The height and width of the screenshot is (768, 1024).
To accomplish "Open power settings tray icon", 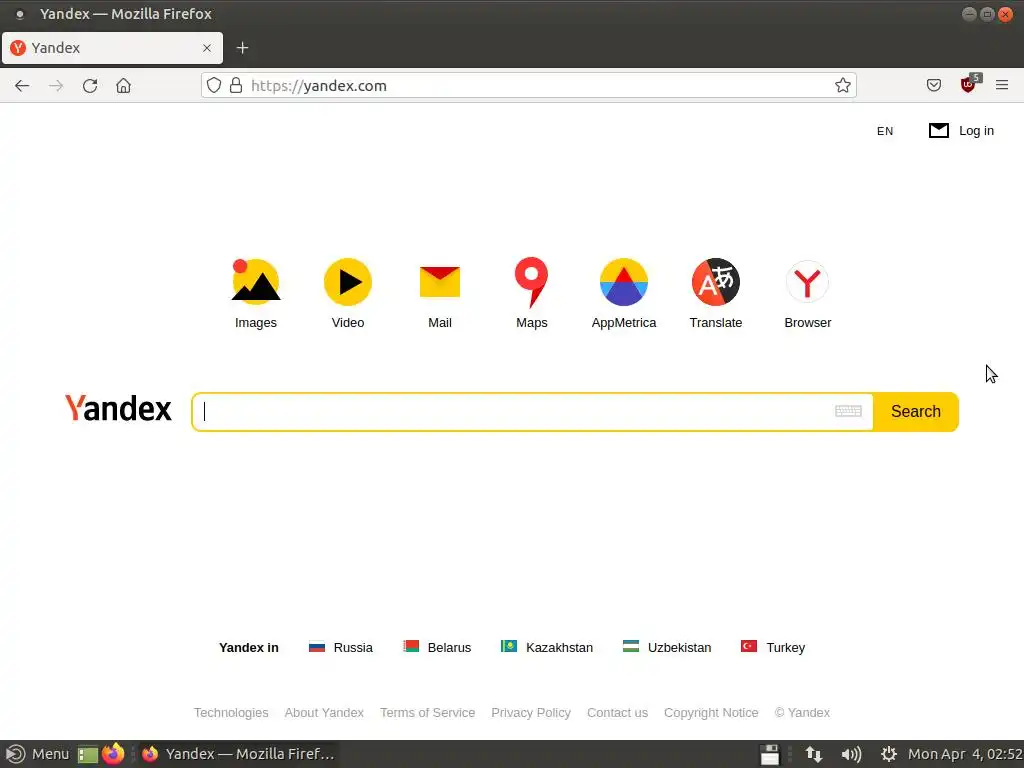I will click(x=888, y=754).
